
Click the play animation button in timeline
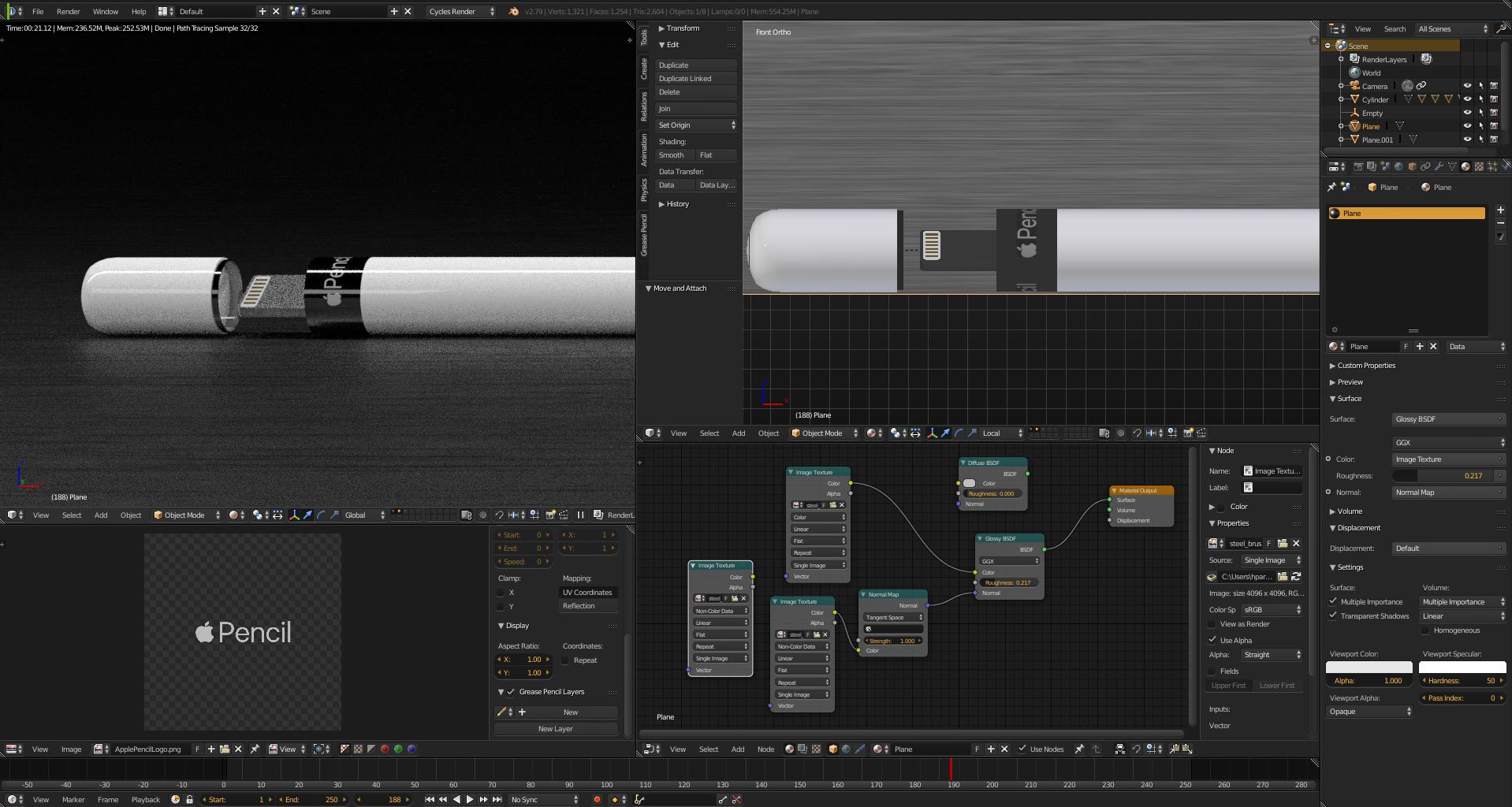point(470,799)
